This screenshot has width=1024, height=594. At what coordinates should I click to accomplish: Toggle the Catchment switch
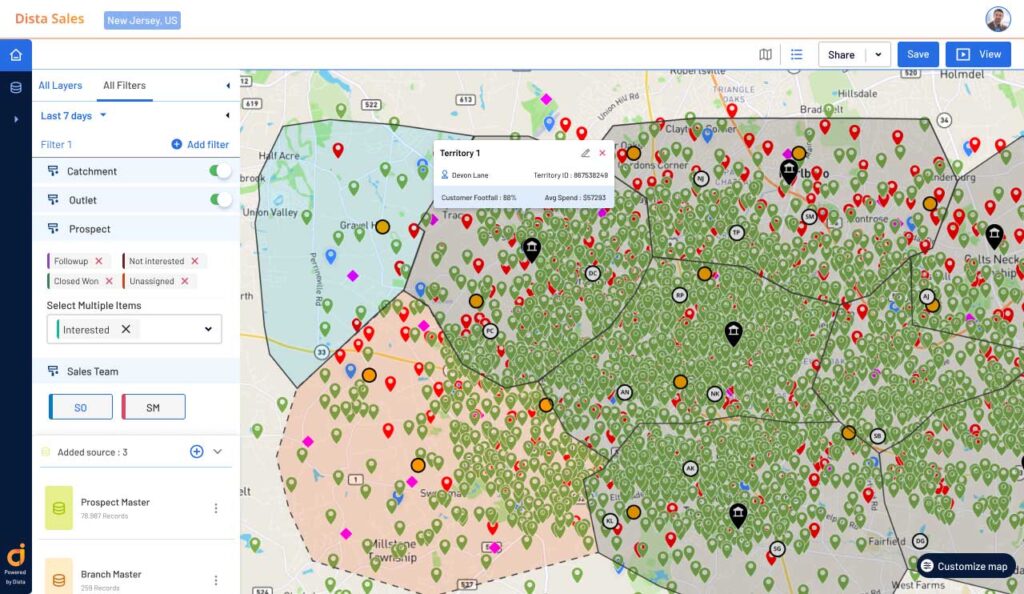[220, 171]
